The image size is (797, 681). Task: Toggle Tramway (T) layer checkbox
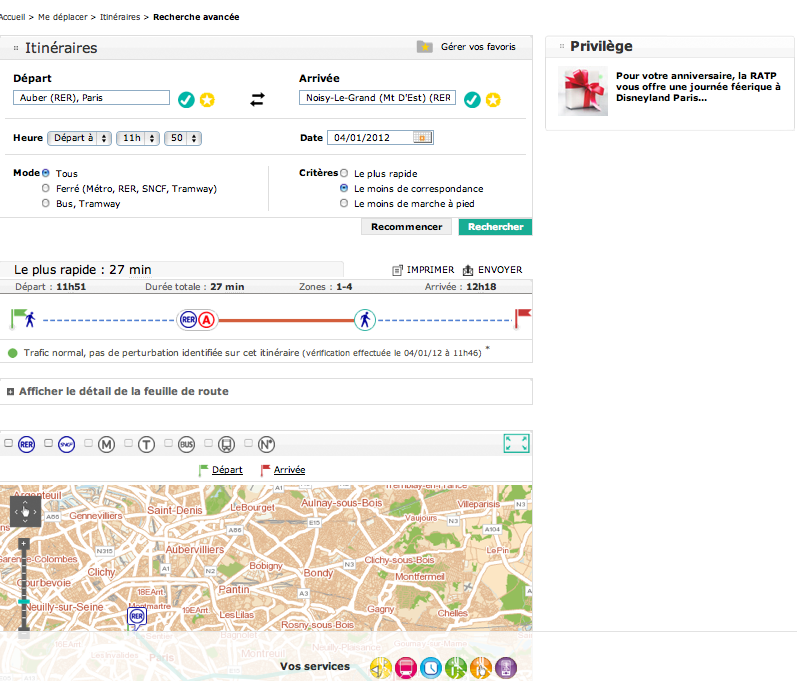(129, 443)
